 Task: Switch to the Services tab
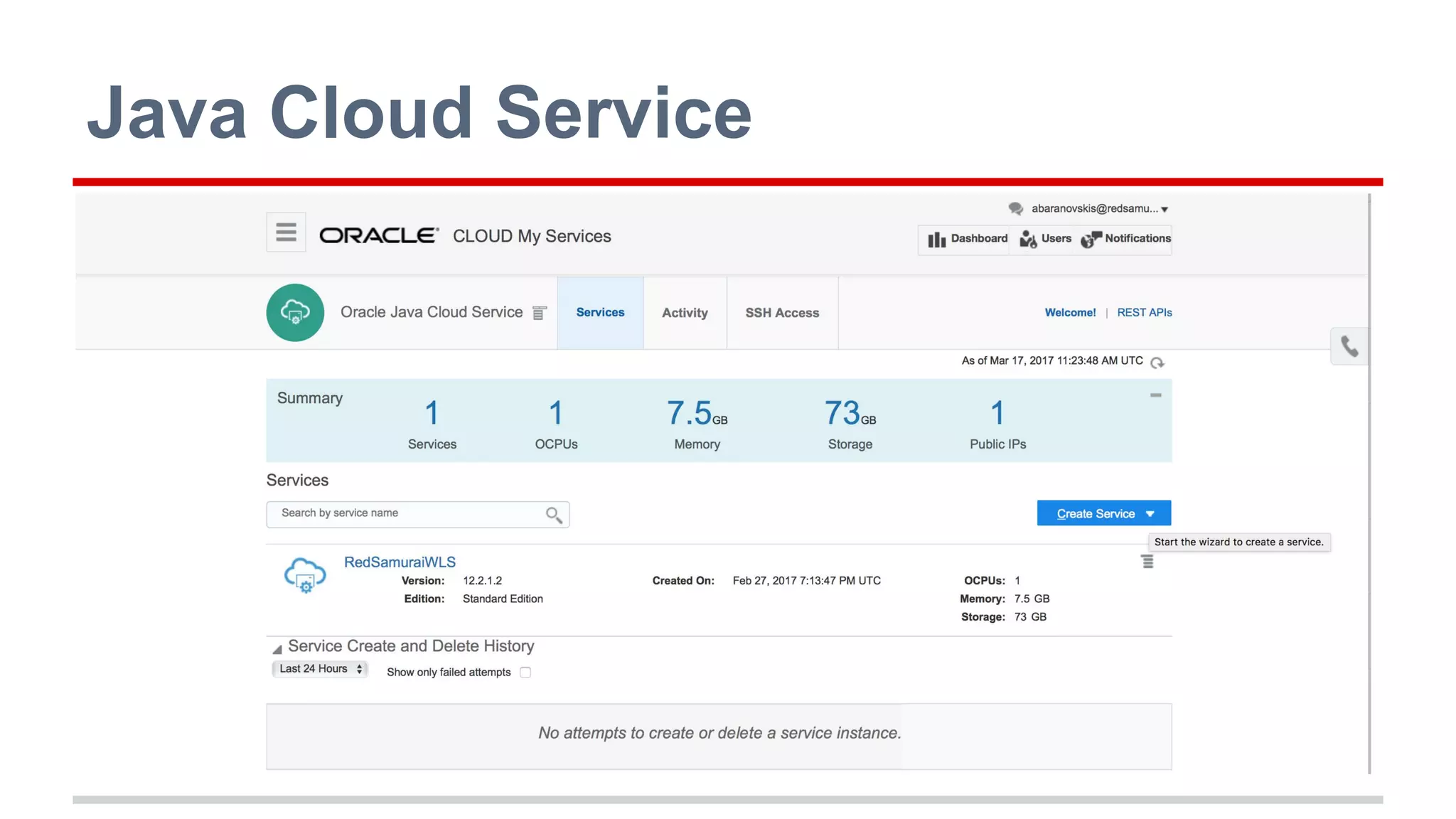point(600,313)
